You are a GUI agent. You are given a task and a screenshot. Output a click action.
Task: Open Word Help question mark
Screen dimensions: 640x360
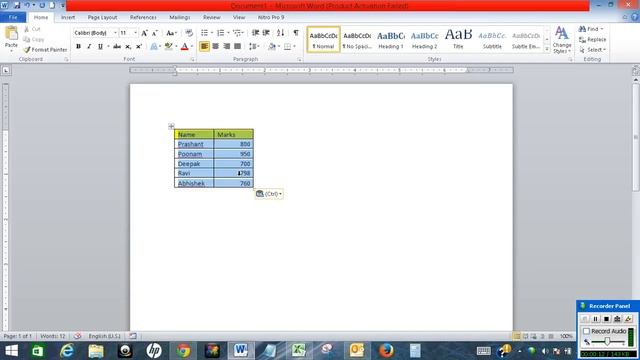tap(635, 17)
